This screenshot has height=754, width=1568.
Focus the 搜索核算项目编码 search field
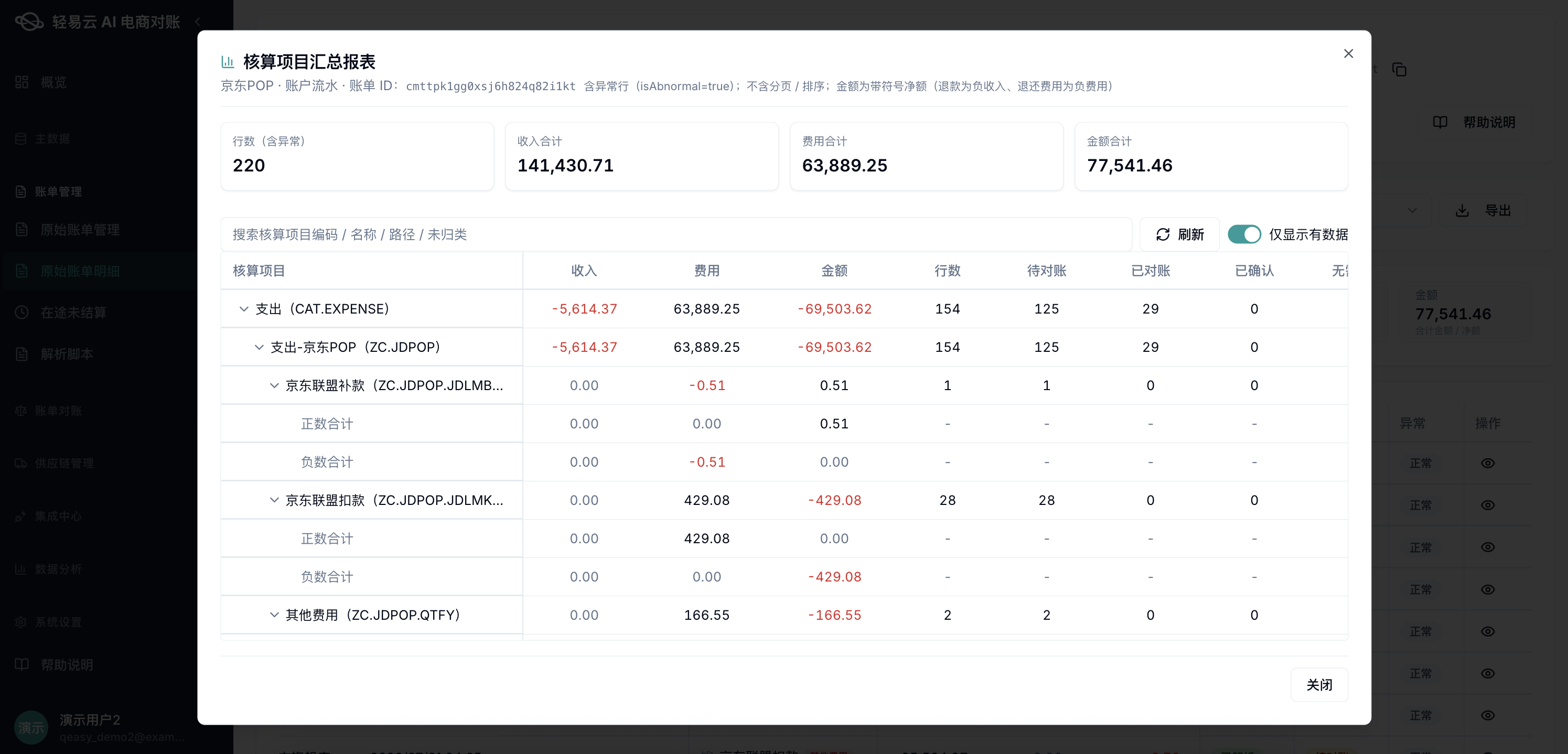[675, 234]
